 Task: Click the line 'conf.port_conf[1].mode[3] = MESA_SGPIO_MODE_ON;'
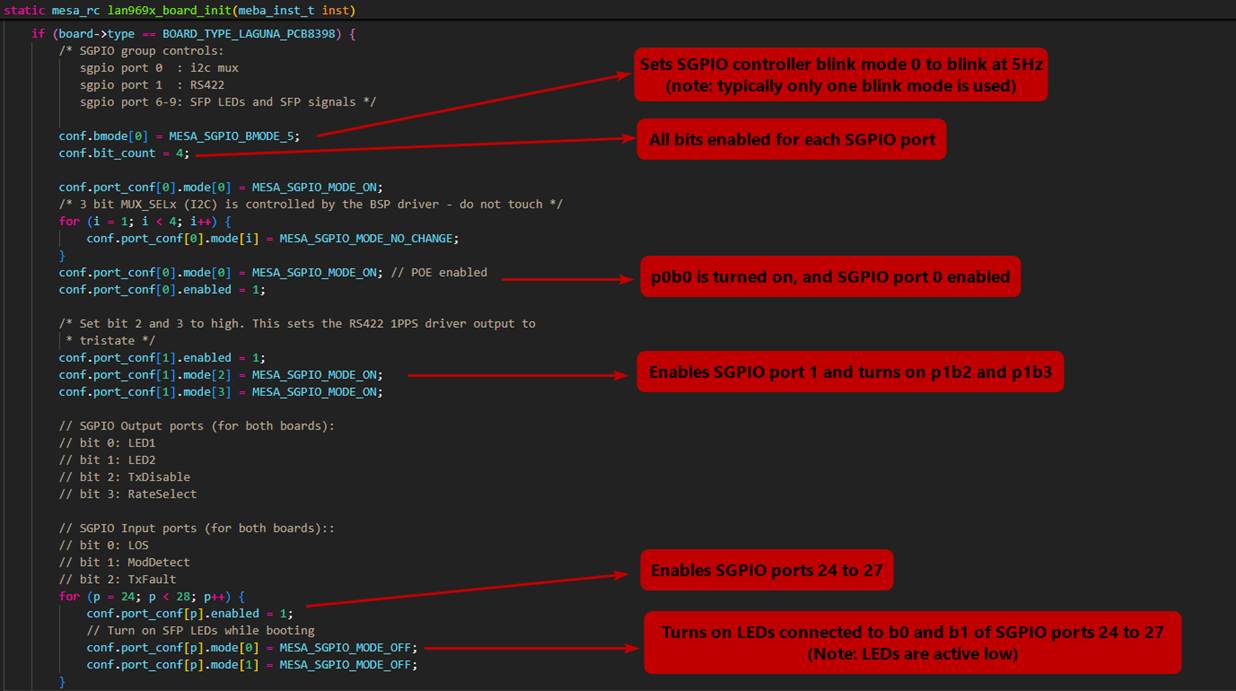pyautogui.click(x=220, y=391)
